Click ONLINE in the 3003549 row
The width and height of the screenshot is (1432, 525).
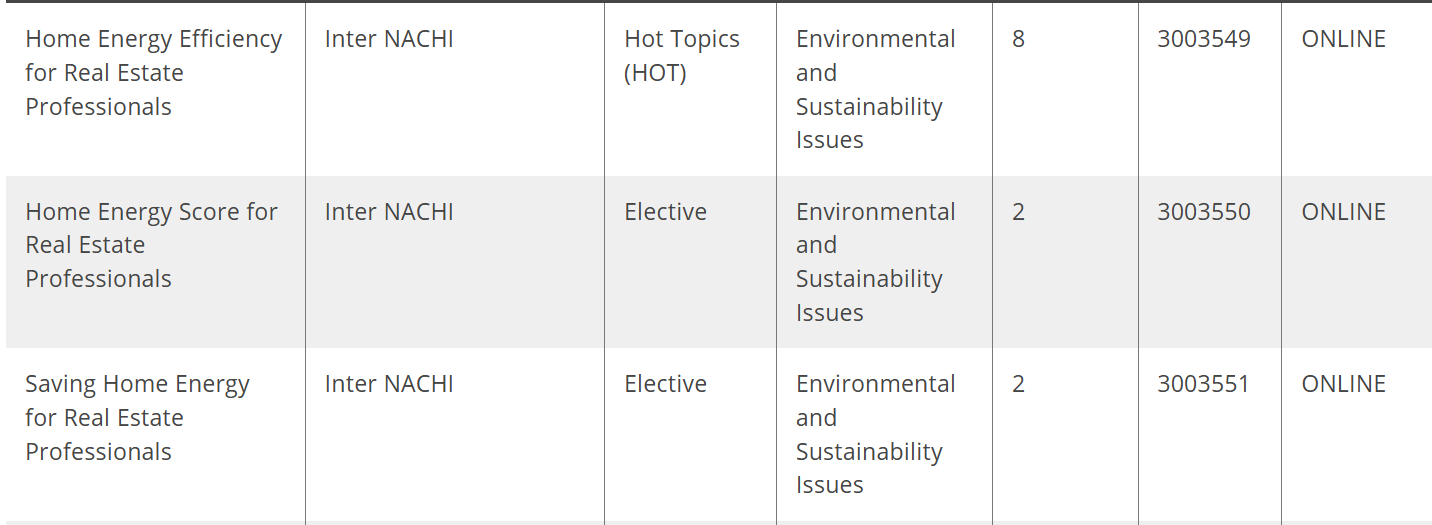1344,39
